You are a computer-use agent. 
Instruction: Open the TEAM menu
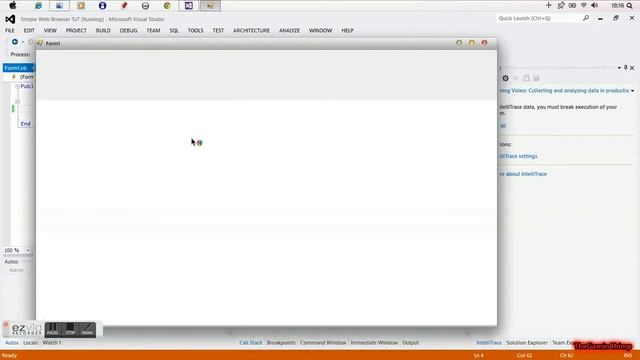(153, 31)
